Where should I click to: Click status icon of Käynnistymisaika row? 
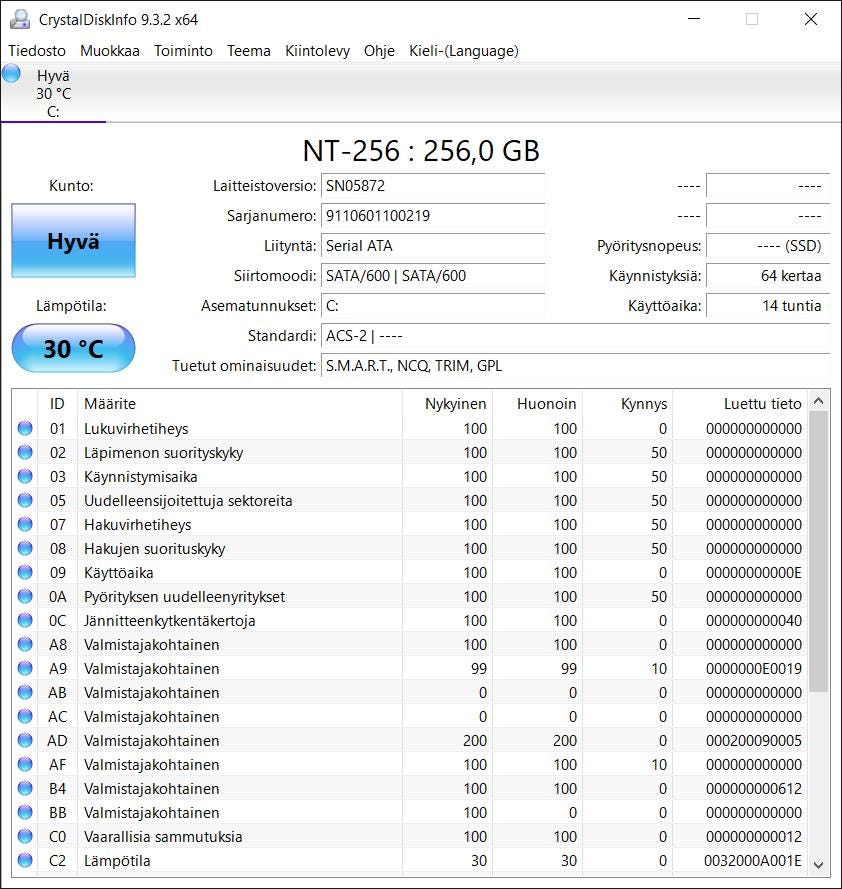pyautogui.click(x=25, y=477)
